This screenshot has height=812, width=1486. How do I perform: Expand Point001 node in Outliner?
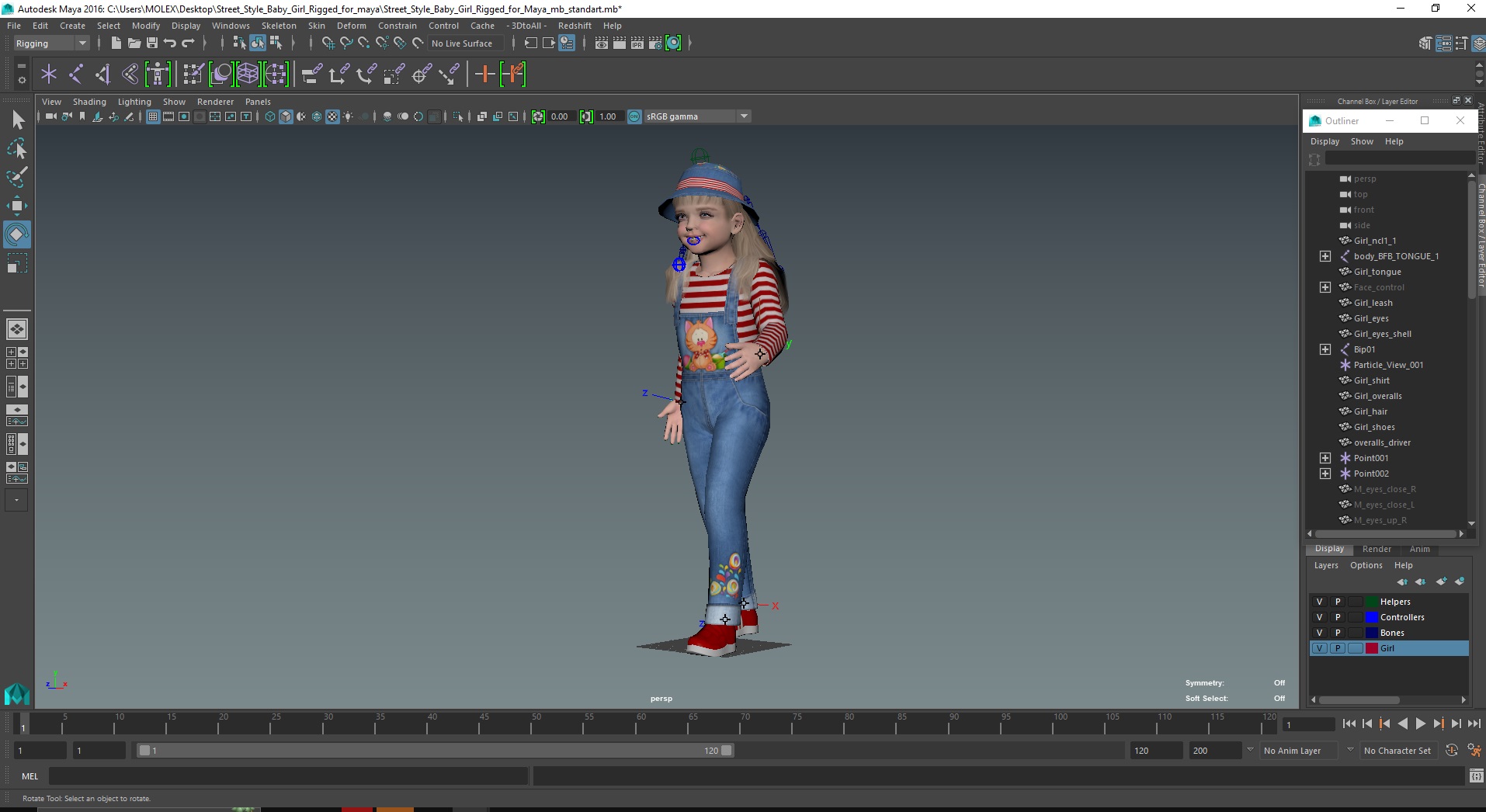tap(1325, 458)
